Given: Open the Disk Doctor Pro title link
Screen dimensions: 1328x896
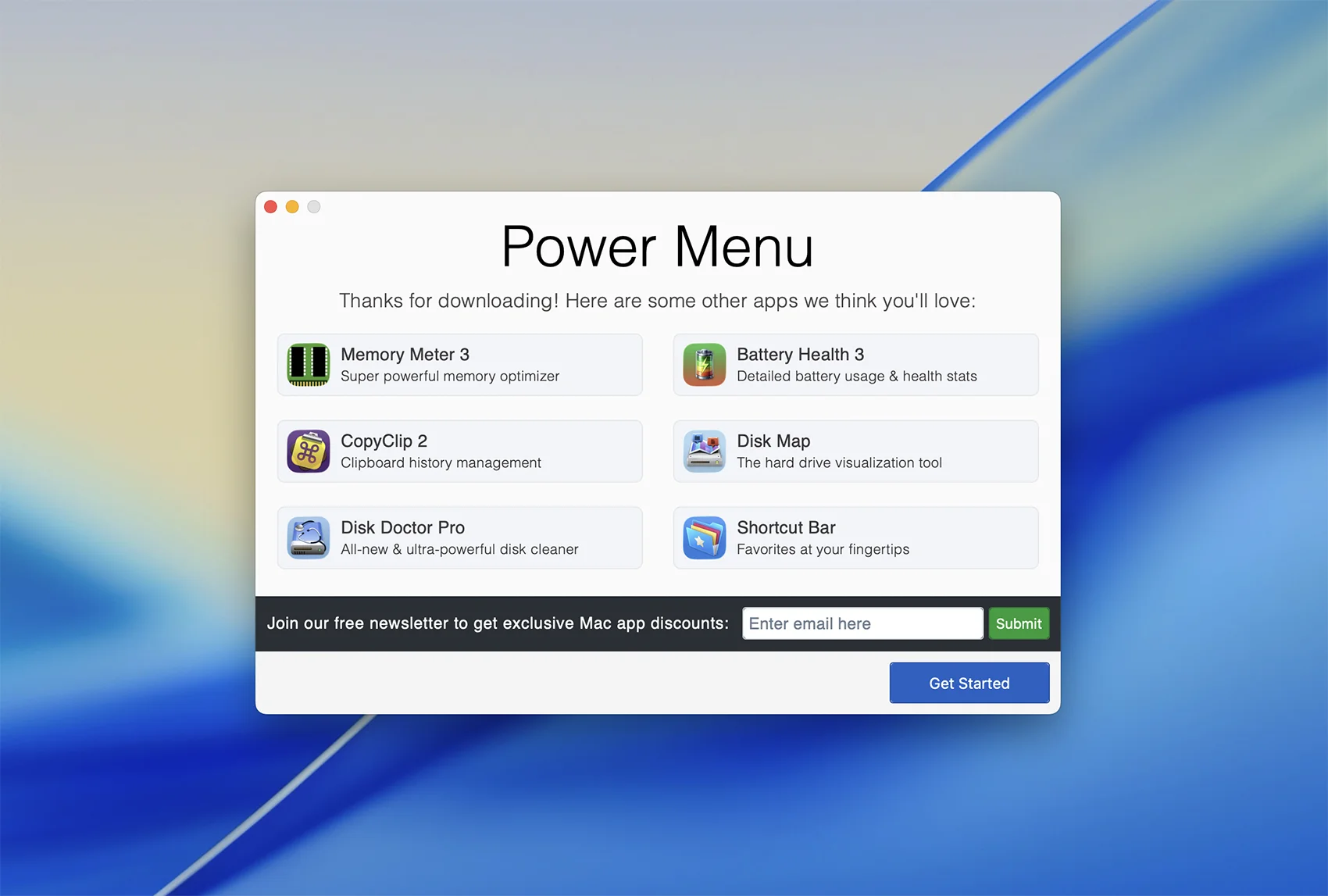Looking at the screenshot, I should (x=402, y=528).
